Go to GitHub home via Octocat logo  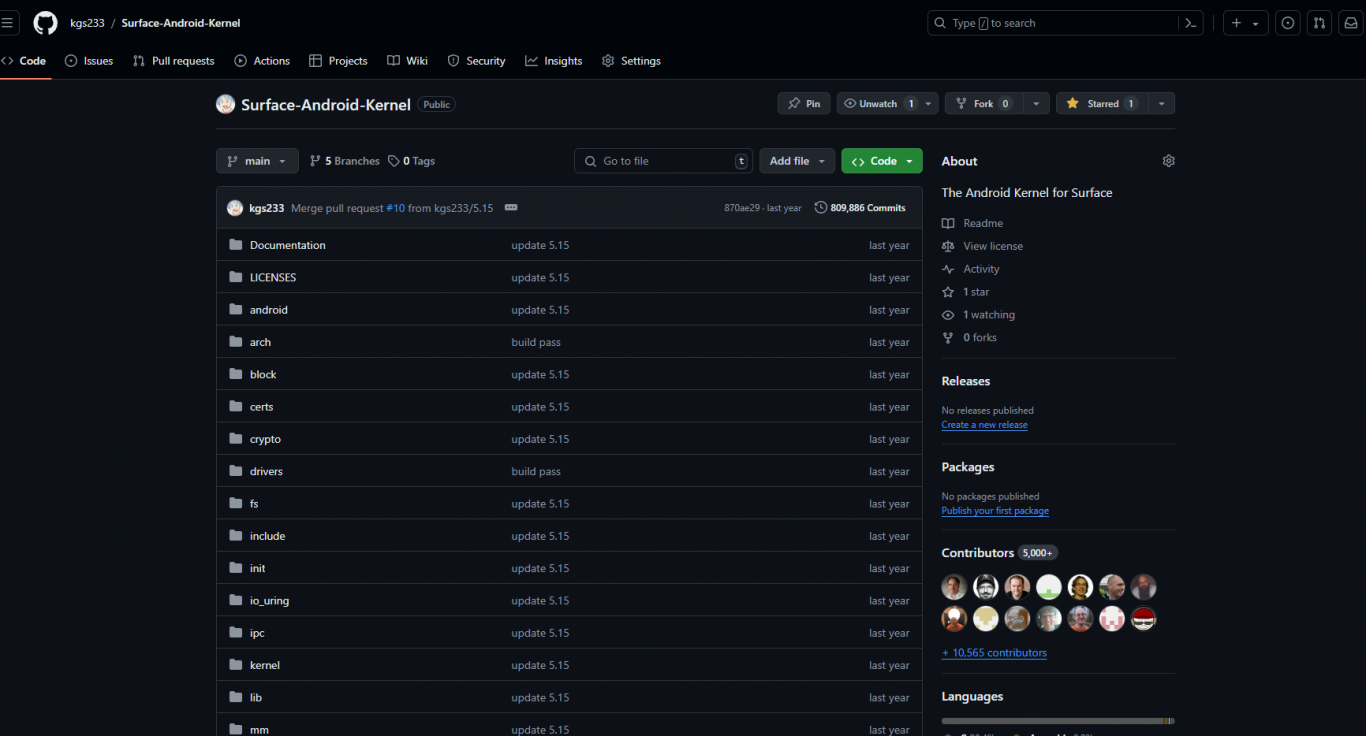point(46,23)
